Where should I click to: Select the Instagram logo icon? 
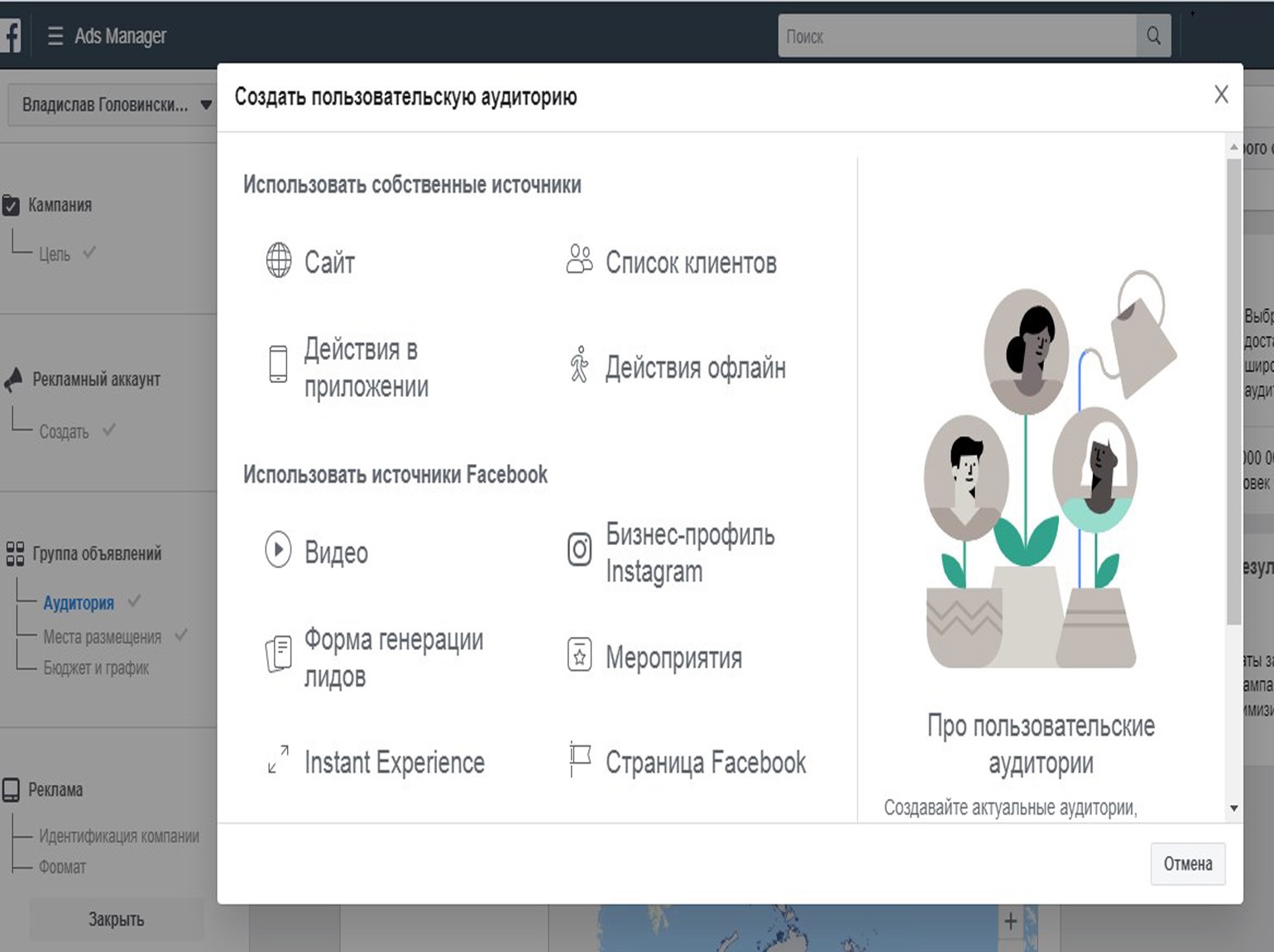579,550
